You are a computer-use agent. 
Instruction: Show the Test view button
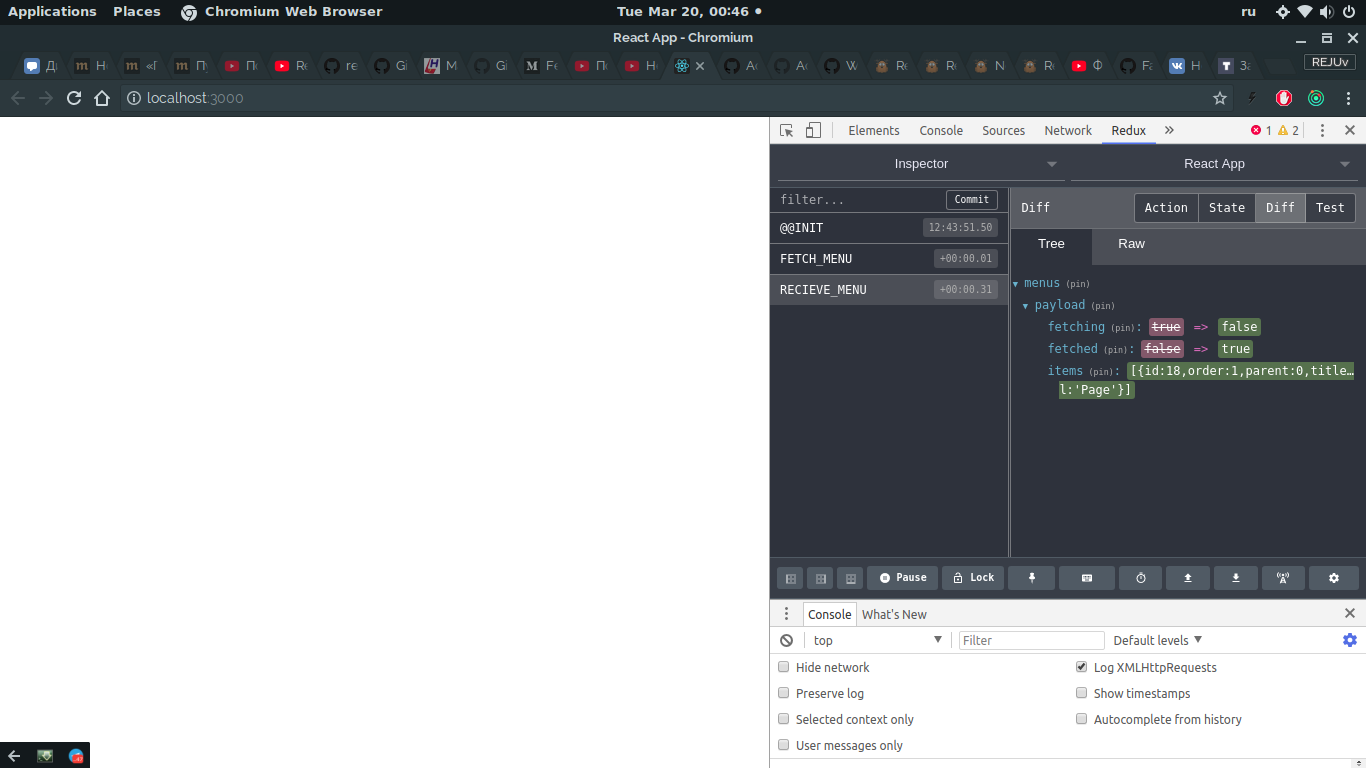tap(1330, 207)
